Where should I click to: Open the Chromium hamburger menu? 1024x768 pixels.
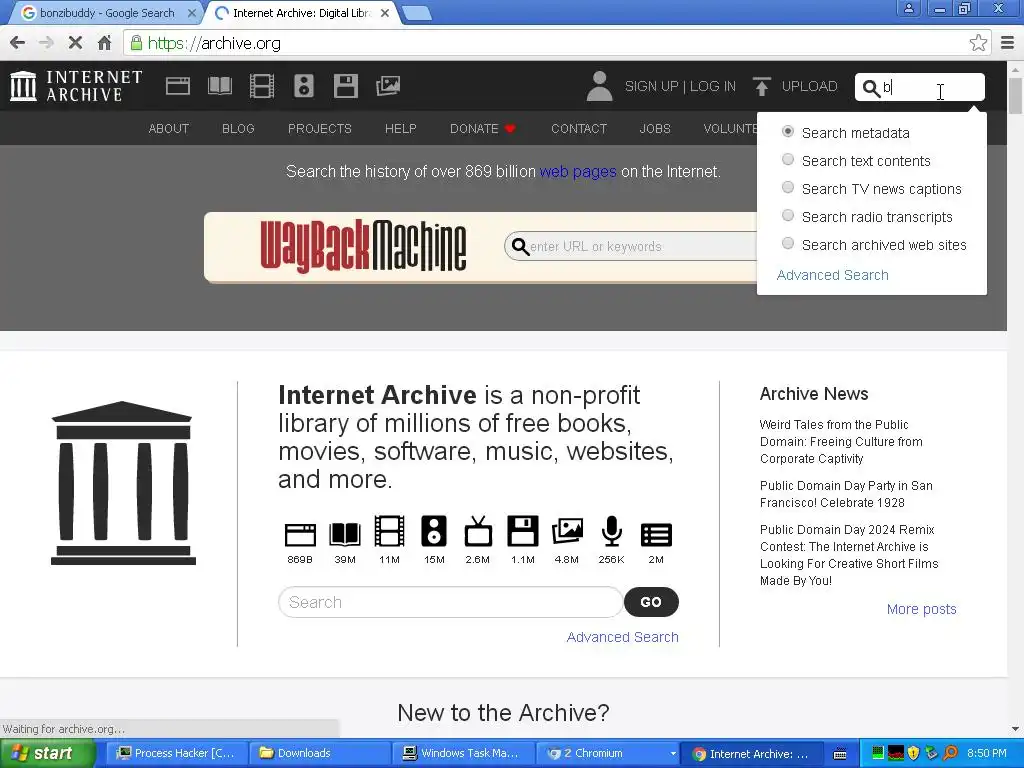[x=1008, y=43]
